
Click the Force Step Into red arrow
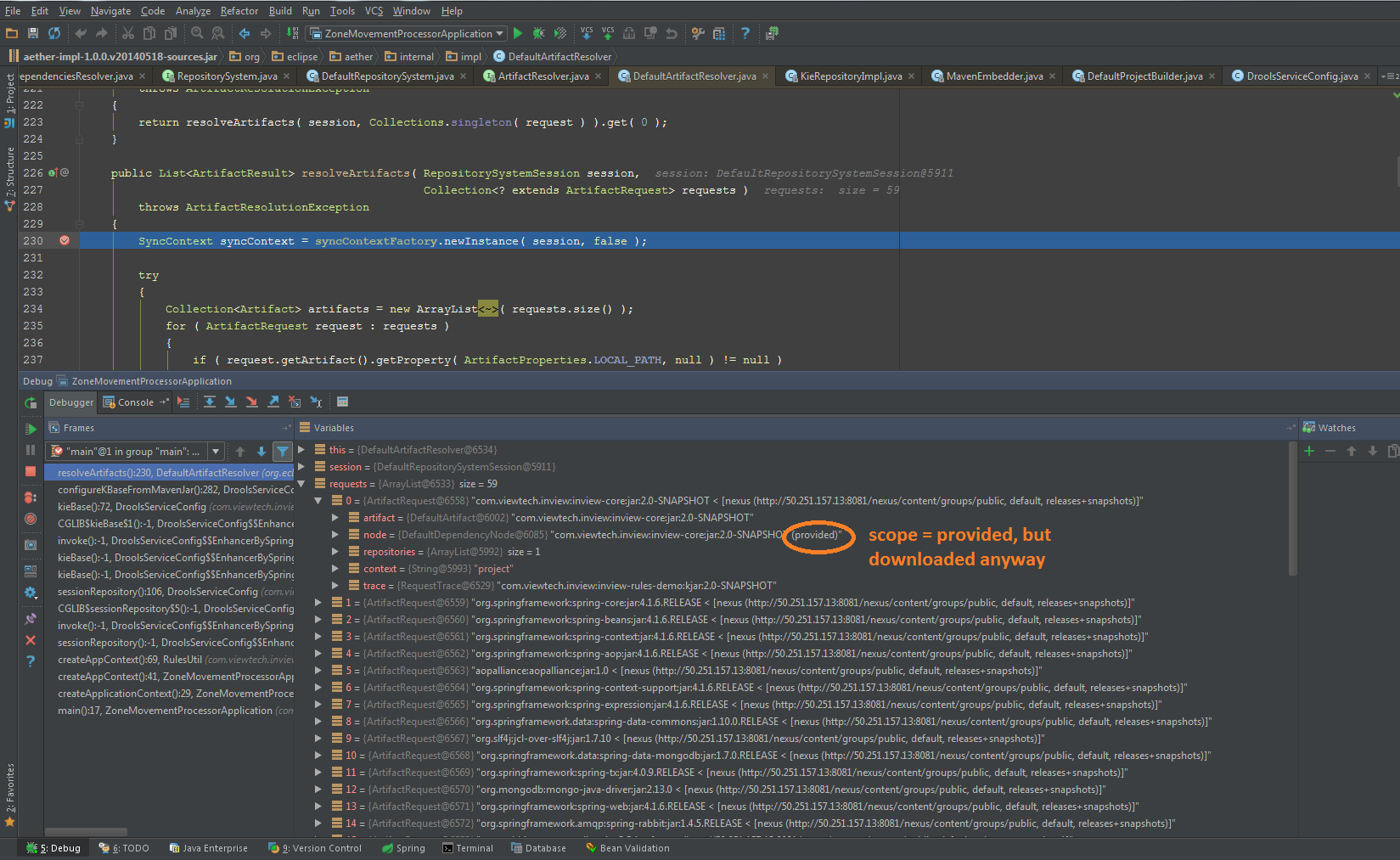coord(251,402)
